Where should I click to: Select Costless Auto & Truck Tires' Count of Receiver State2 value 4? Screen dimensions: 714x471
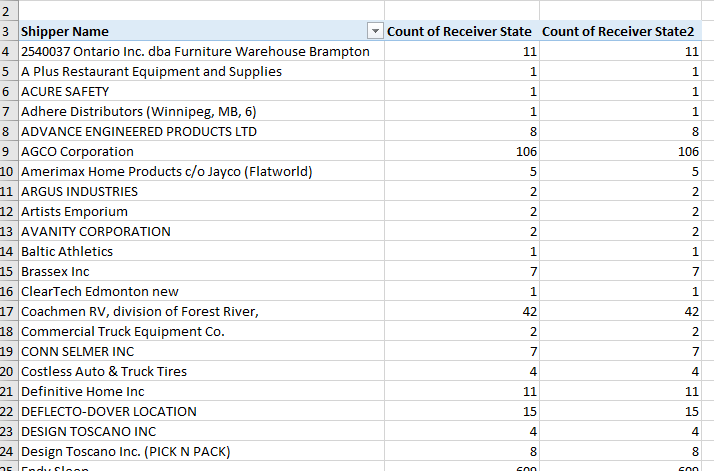[x=620, y=372]
